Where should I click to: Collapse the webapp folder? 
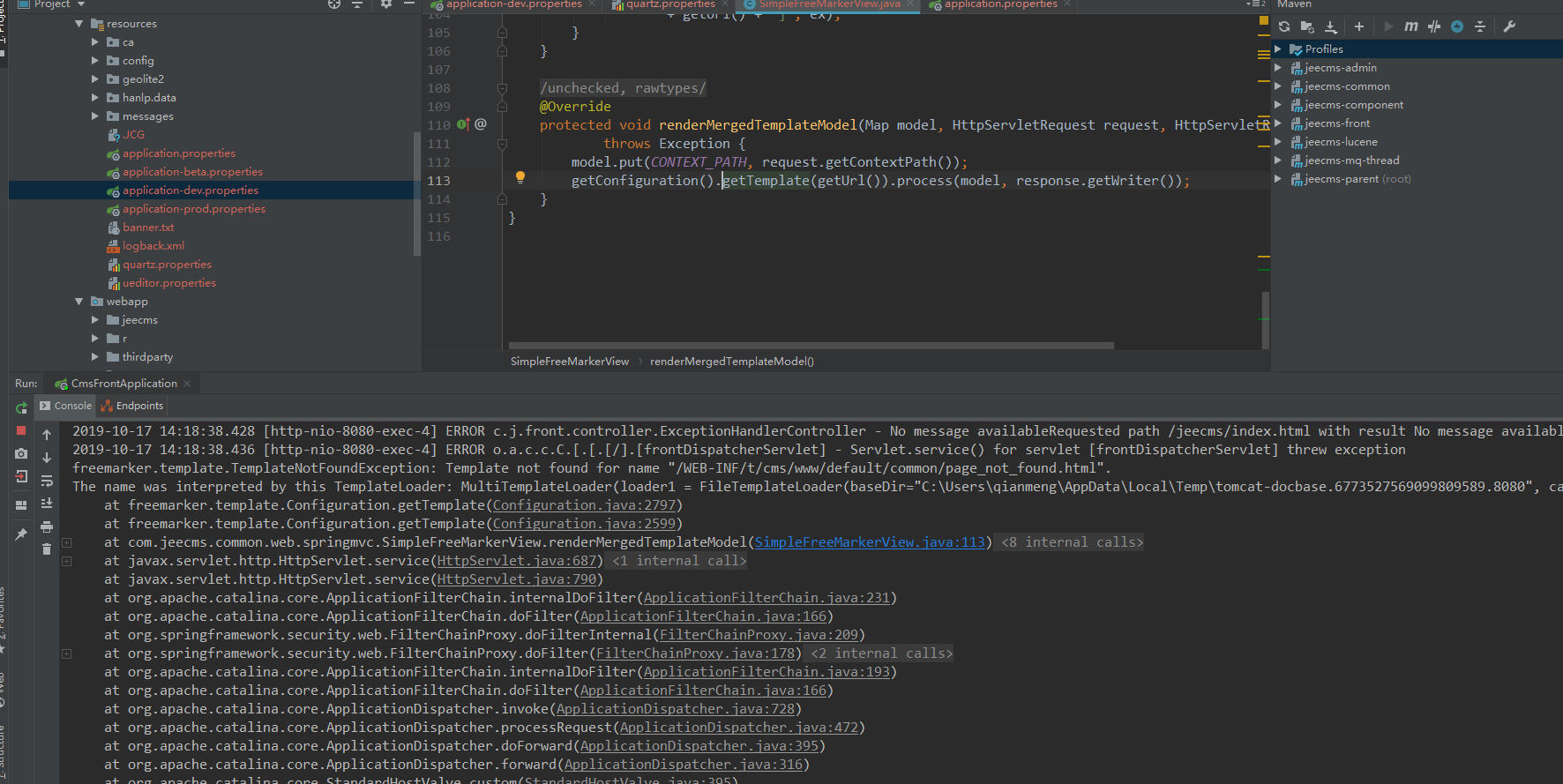click(79, 302)
